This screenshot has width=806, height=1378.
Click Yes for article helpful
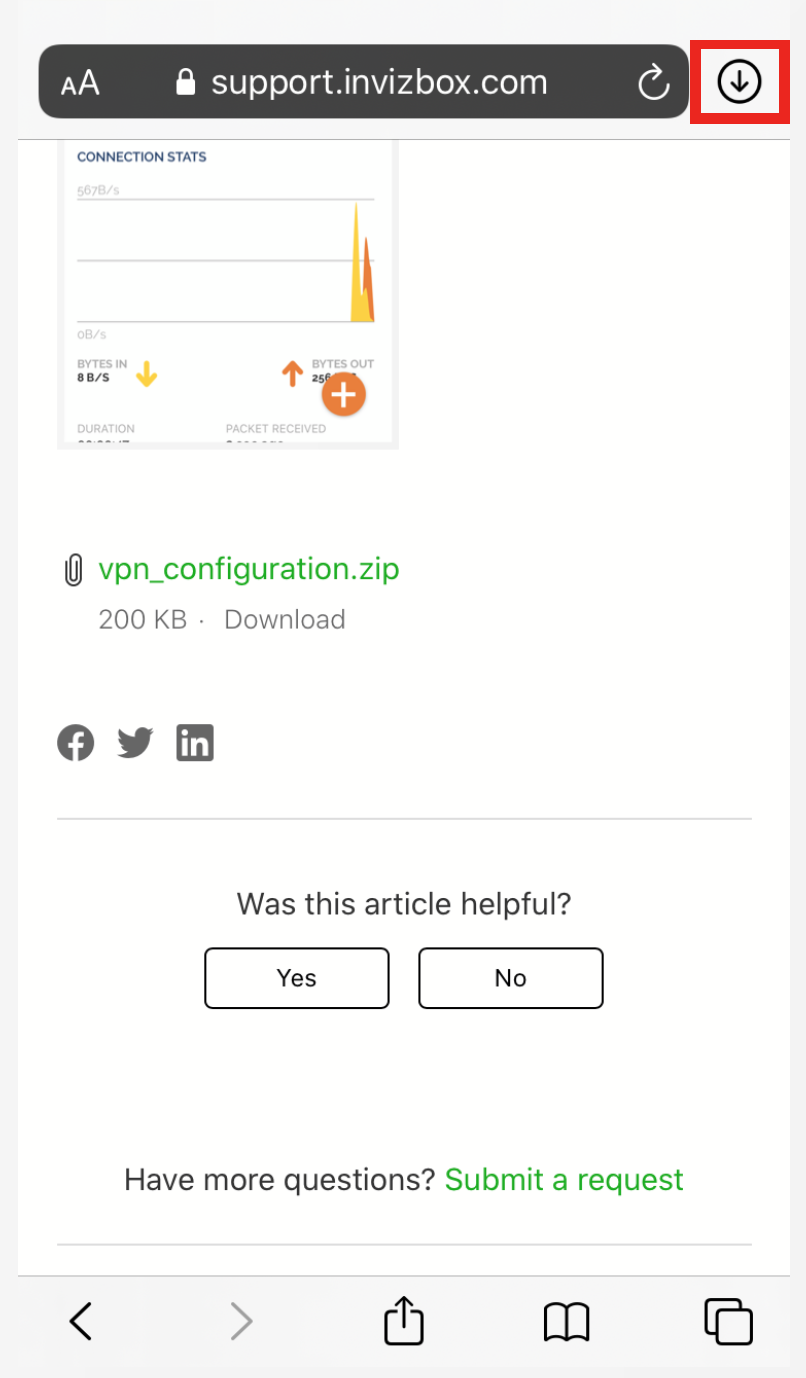(x=296, y=978)
